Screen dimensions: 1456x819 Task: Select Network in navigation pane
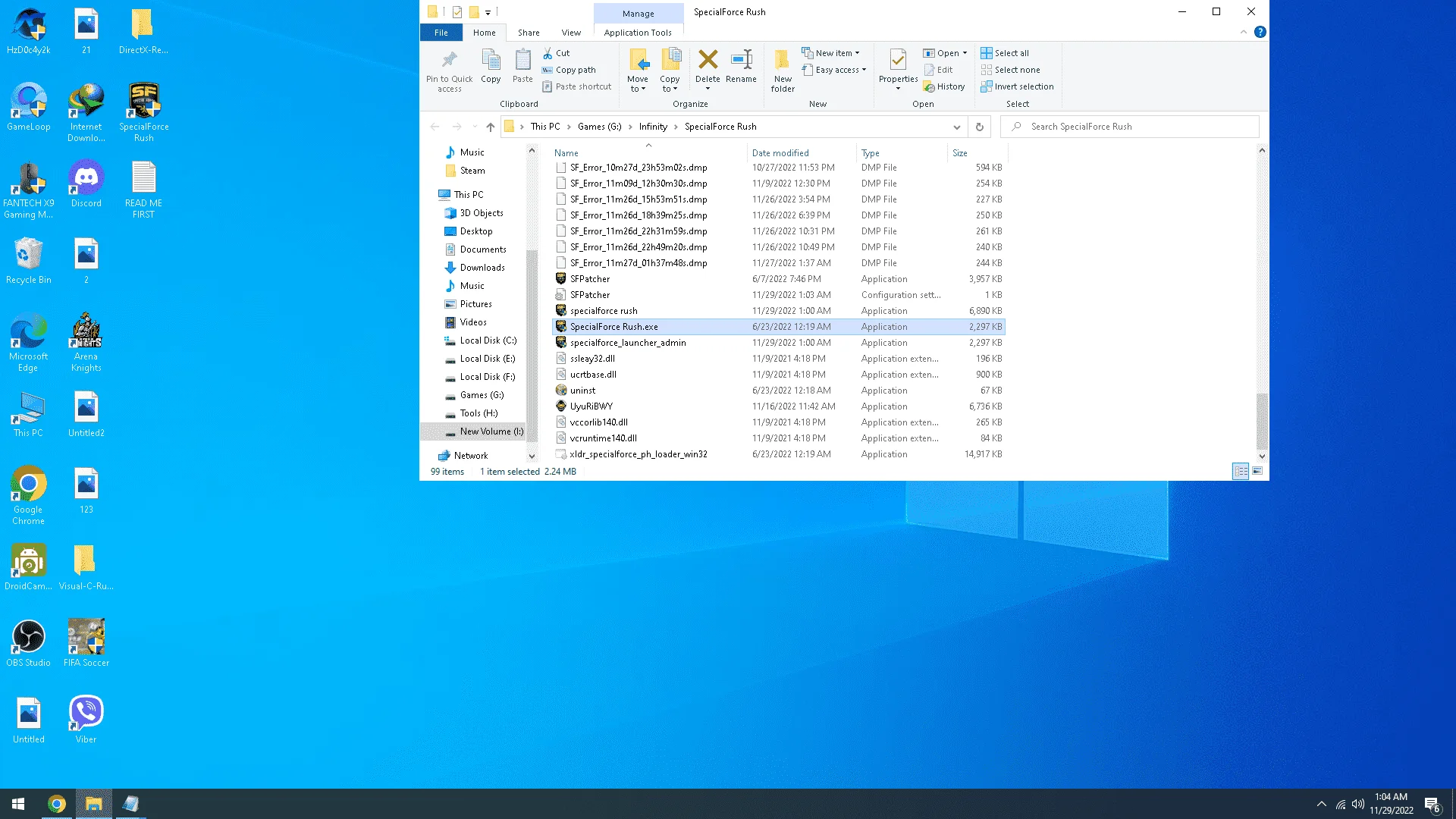[x=470, y=456]
